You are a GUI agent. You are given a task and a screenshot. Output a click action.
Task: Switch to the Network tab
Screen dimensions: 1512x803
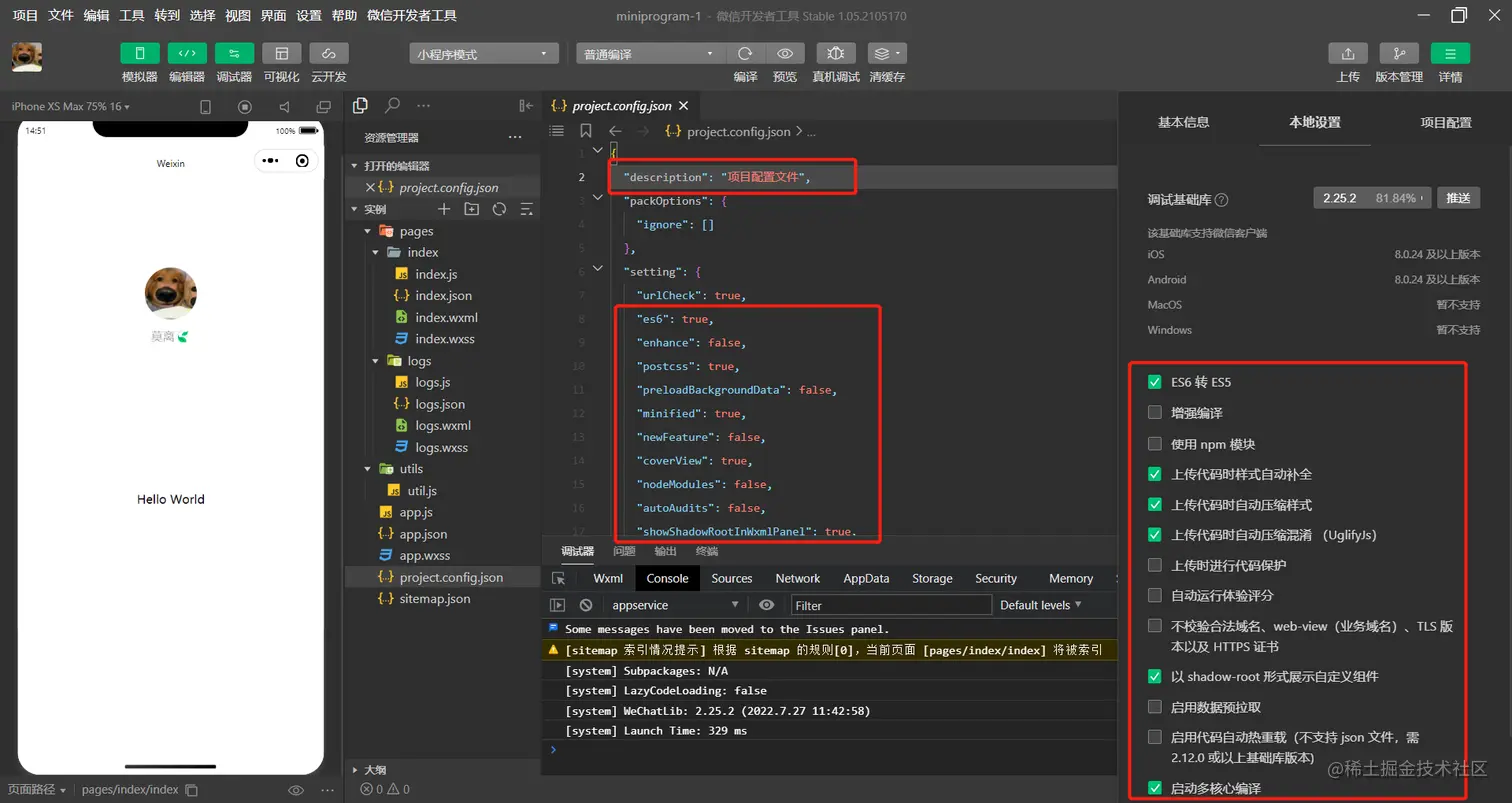click(x=798, y=578)
